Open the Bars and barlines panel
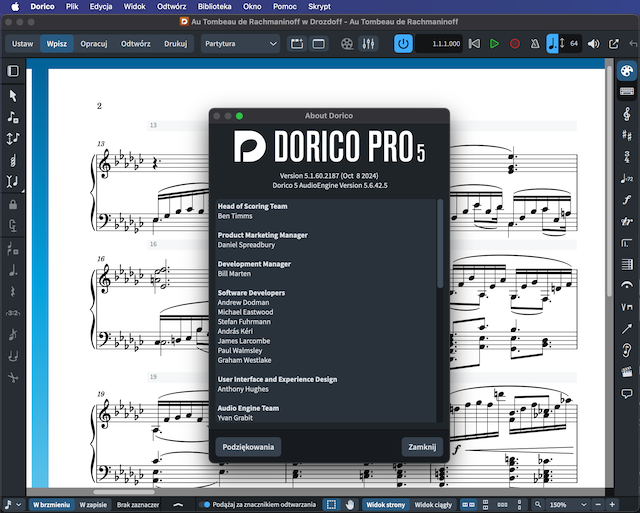 point(627,264)
